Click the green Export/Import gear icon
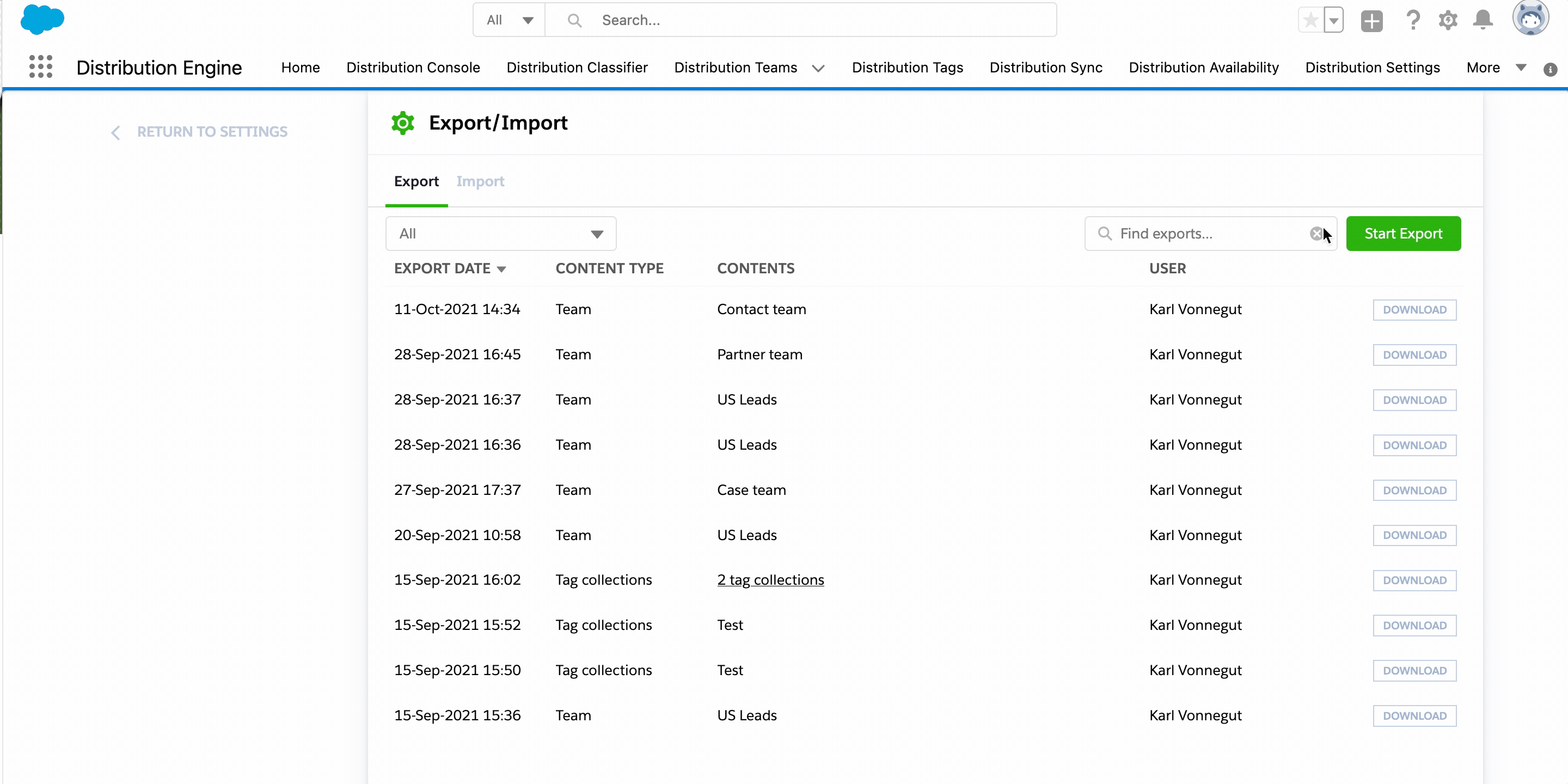 pyautogui.click(x=402, y=123)
